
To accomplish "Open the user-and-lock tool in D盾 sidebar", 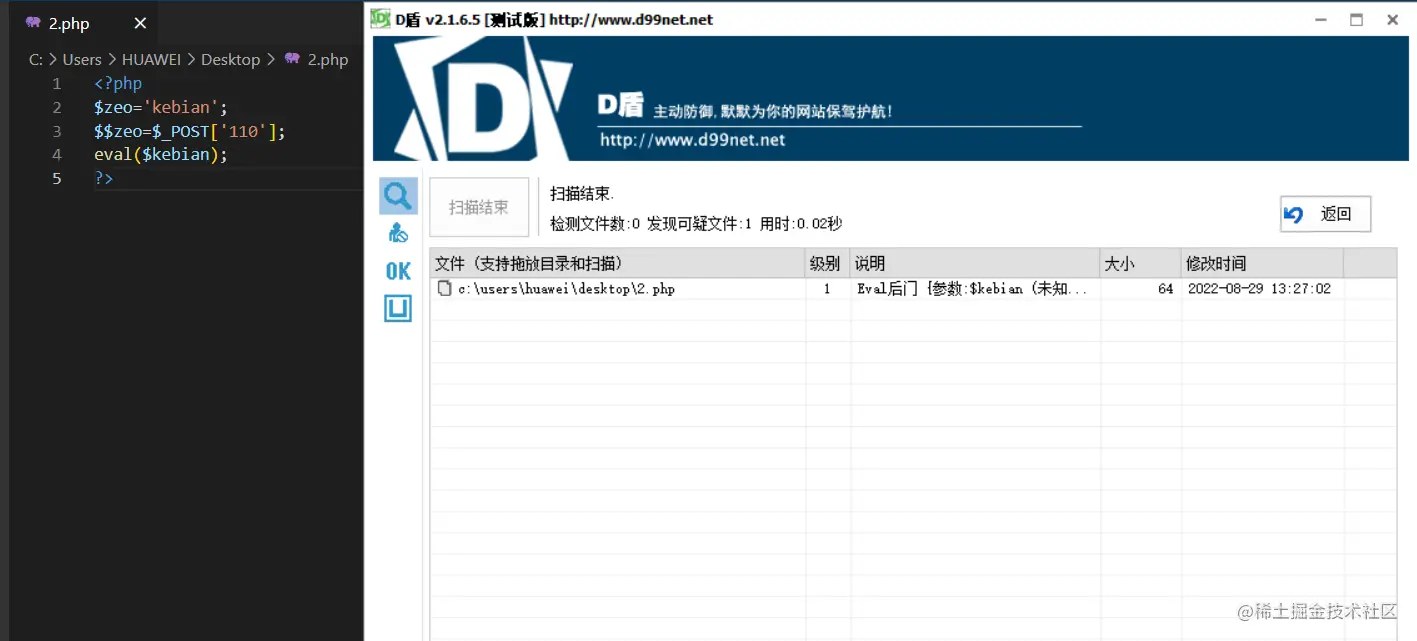I will (x=398, y=234).
